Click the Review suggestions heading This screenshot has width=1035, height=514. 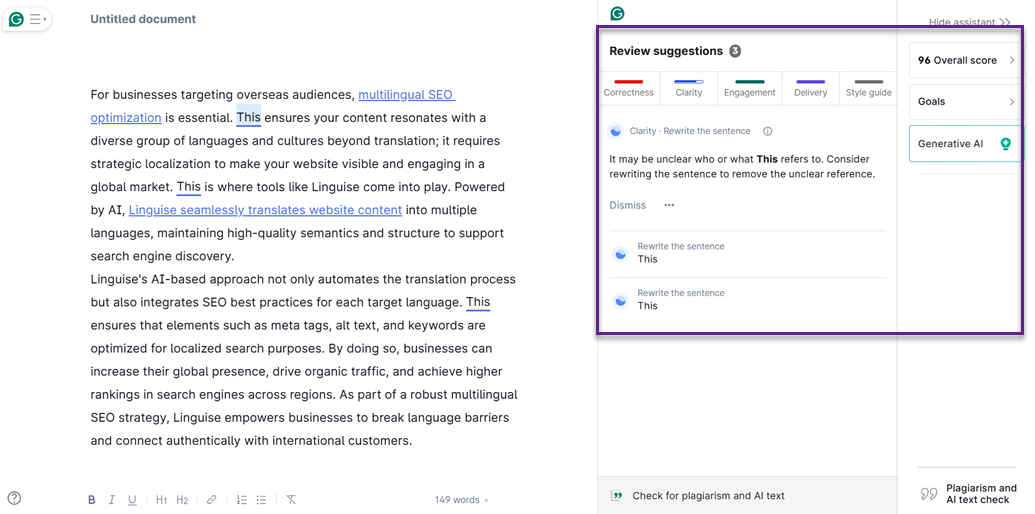666,51
